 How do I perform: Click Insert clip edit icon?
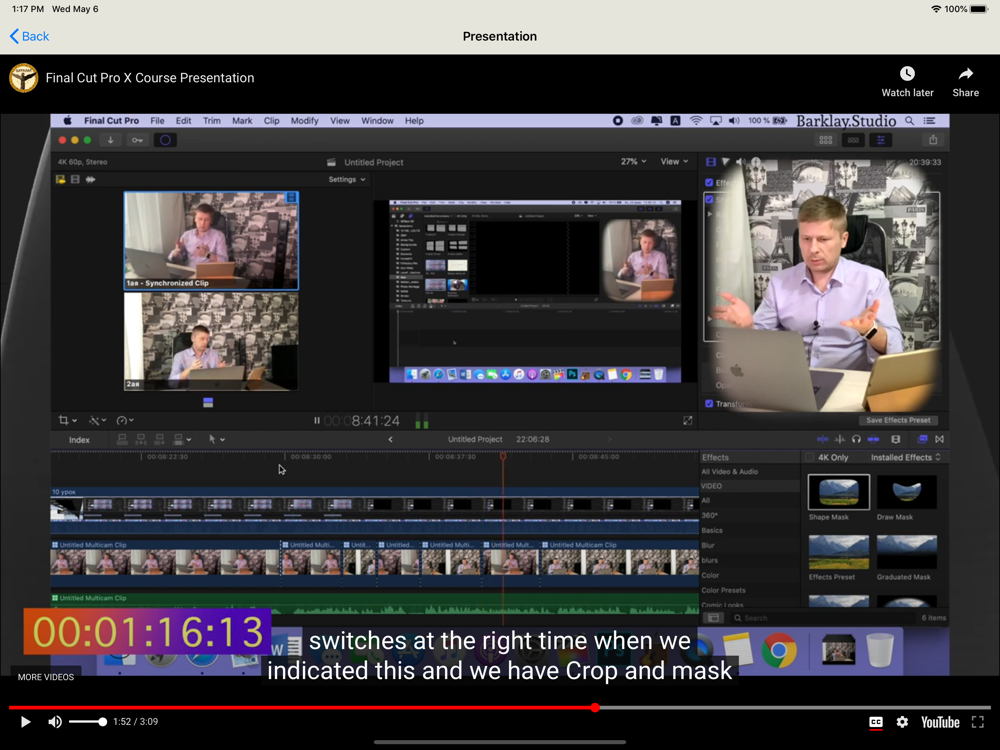pyautogui.click(x=141, y=439)
